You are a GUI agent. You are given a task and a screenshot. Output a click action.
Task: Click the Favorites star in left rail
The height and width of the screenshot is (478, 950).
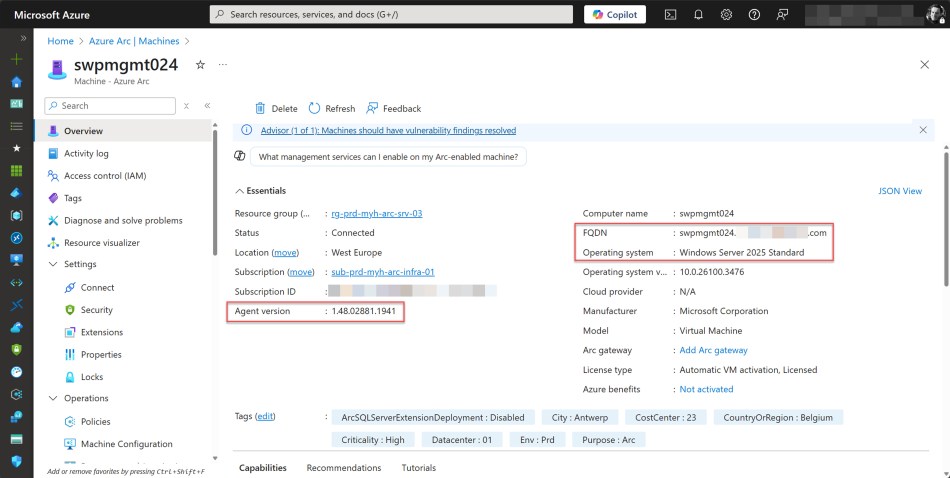(17, 148)
